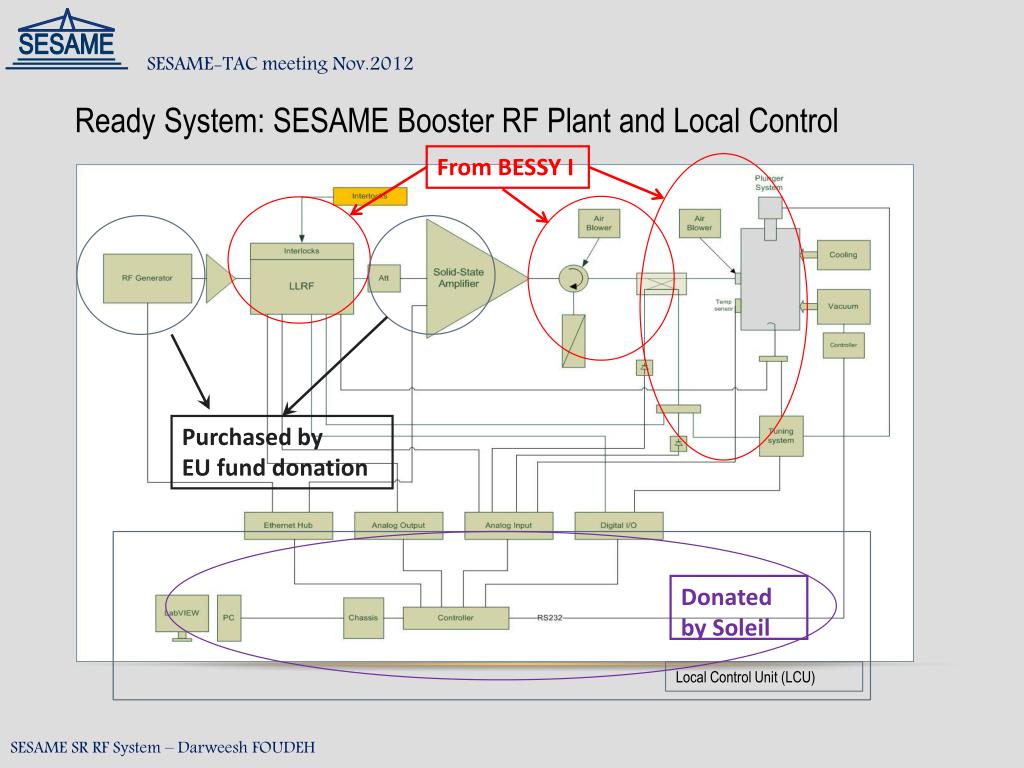Image resolution: width=1024 pixels, height=768 pixels.
Task: Click the small Controller box below Vacuum
Action: pyautogui.click(x=843, y=345)
